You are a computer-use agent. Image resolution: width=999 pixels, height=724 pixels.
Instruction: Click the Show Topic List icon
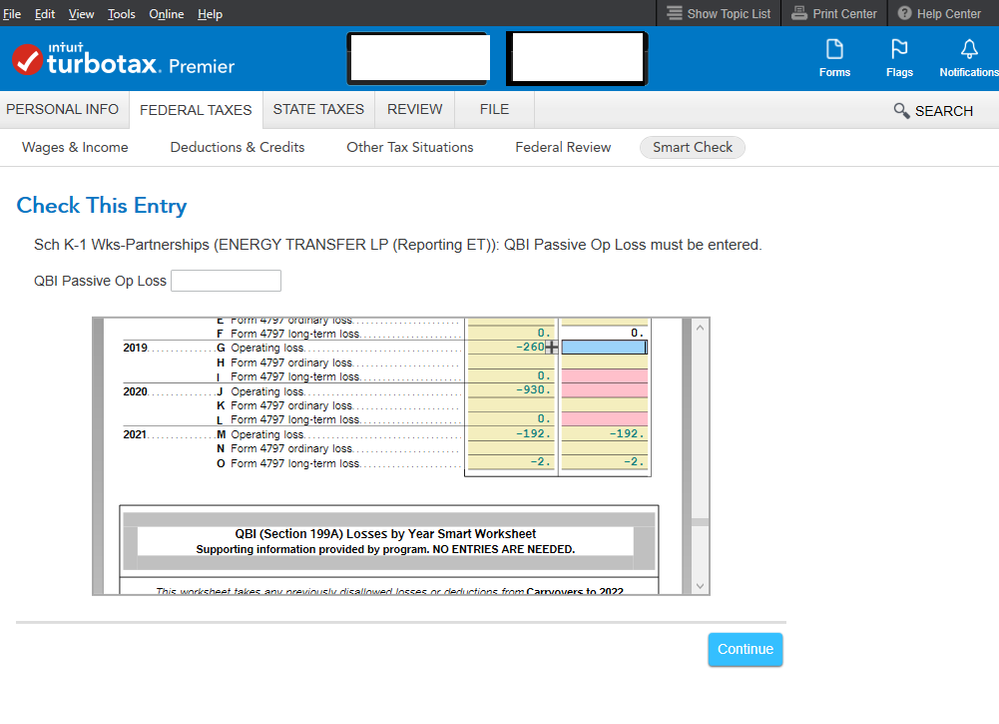[674, 13]
